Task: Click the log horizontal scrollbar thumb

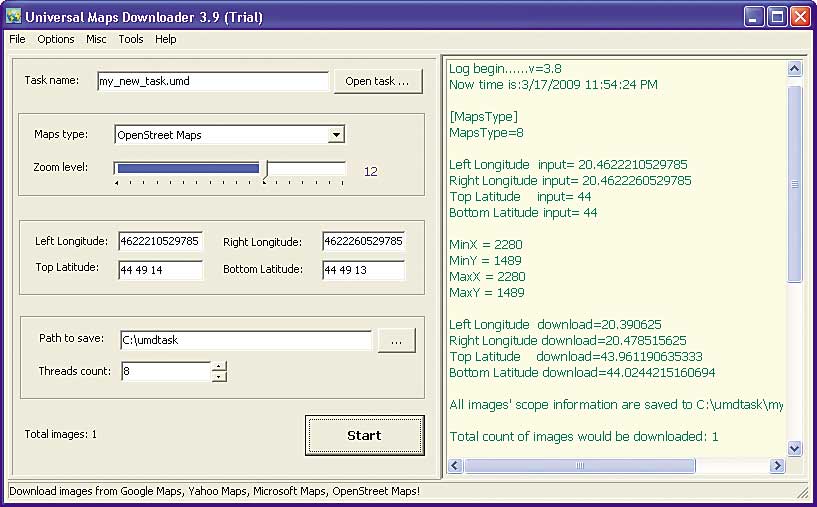Action: 579,465
